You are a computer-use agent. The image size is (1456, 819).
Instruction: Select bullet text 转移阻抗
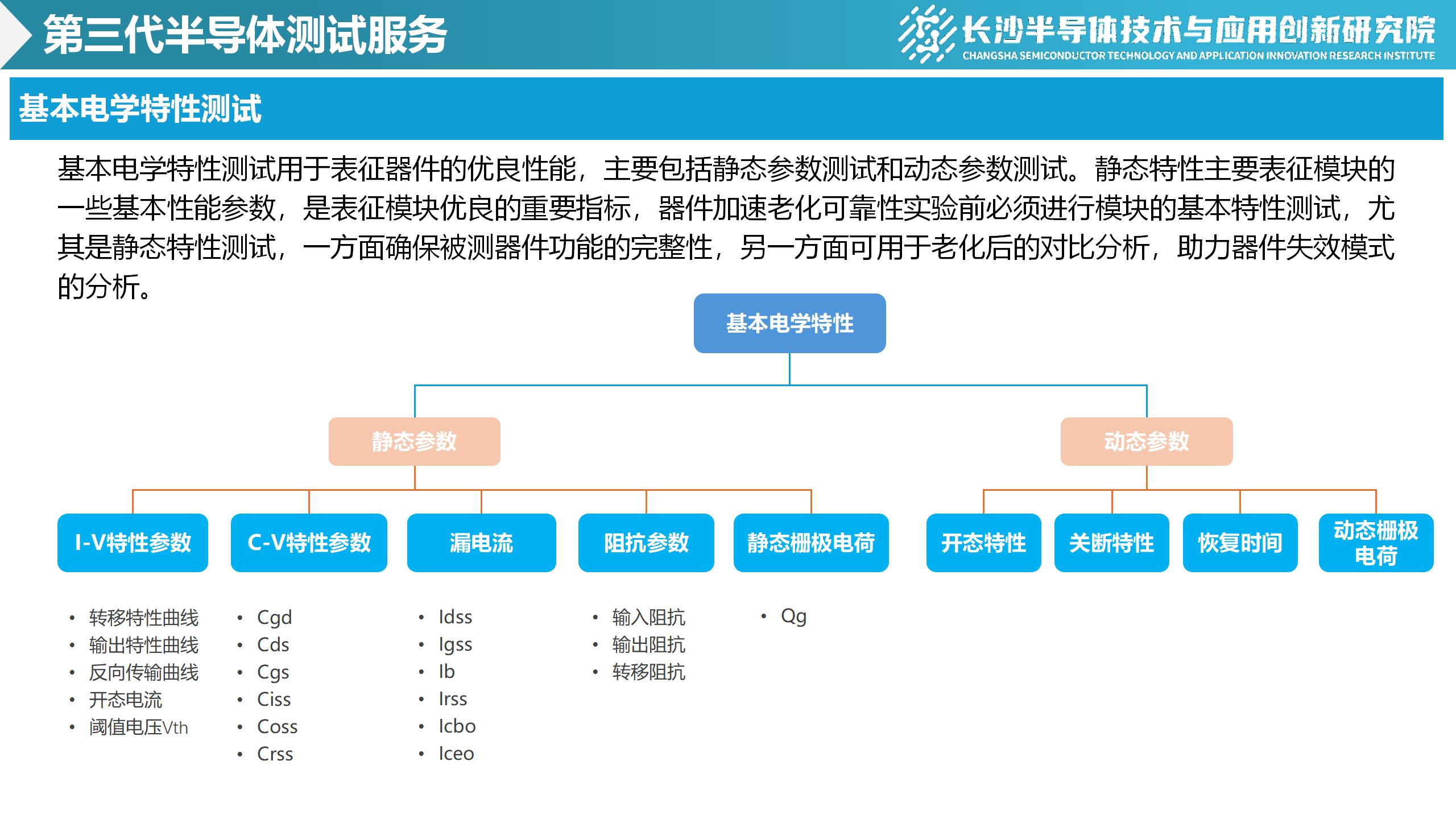pos(649,672)
